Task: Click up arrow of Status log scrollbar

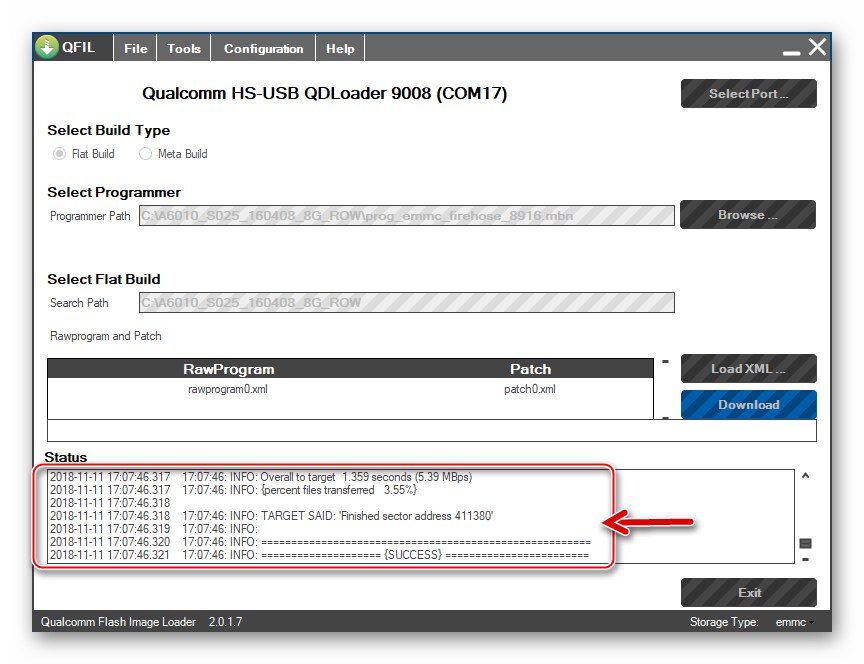Action: pos(805,476)
